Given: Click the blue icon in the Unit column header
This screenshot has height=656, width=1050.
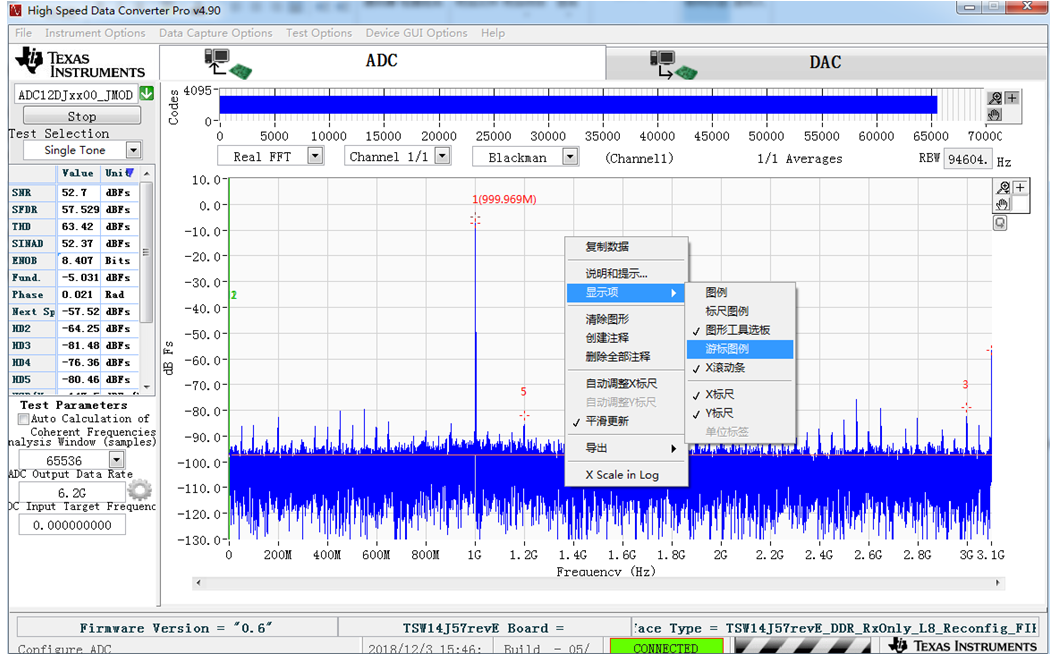Looking at the screenshot, I should pos(130,173).
